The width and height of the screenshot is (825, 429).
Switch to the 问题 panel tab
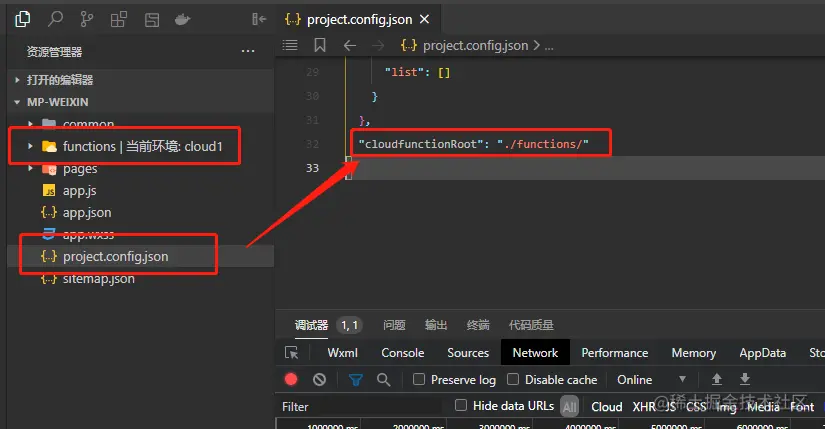tap(395, 325)
